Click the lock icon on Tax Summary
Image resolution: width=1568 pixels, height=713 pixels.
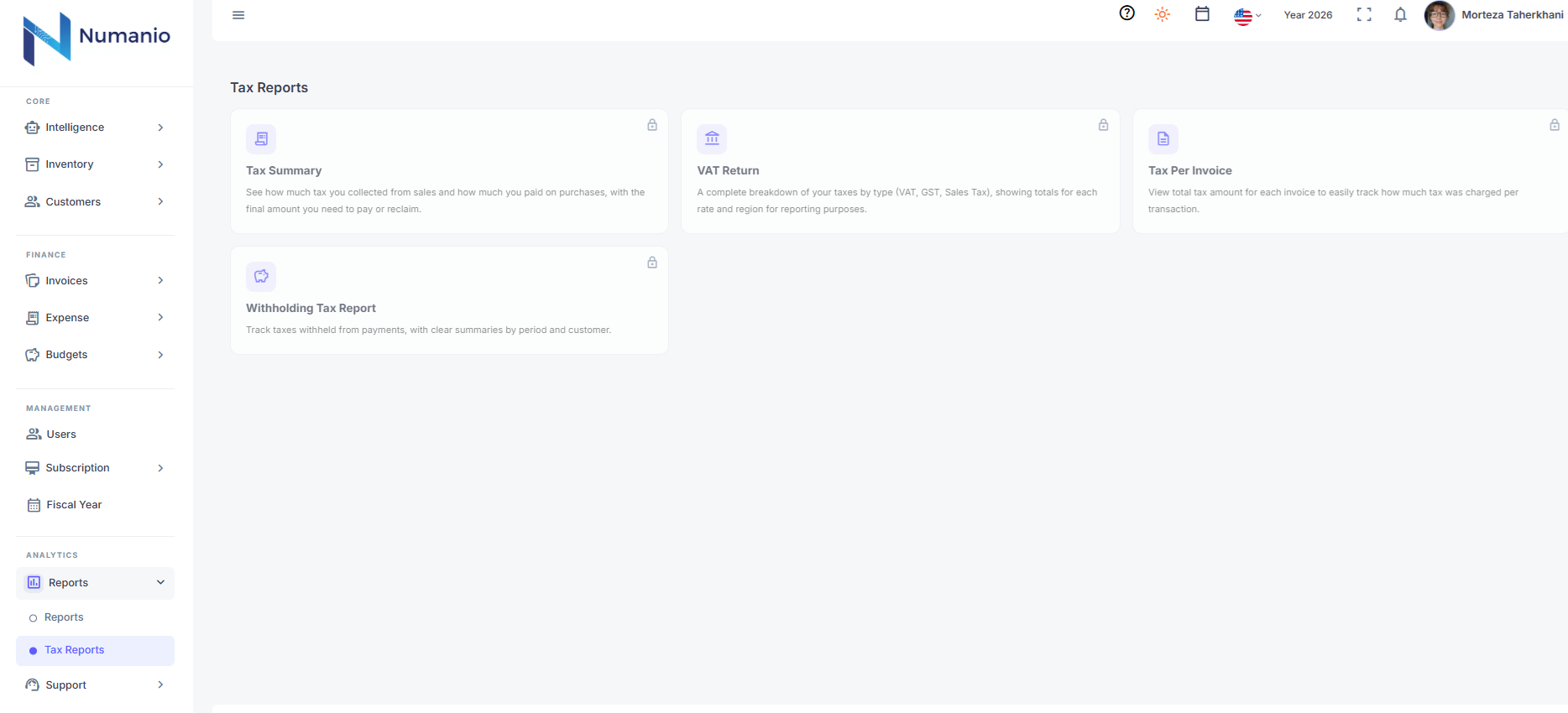652,125
